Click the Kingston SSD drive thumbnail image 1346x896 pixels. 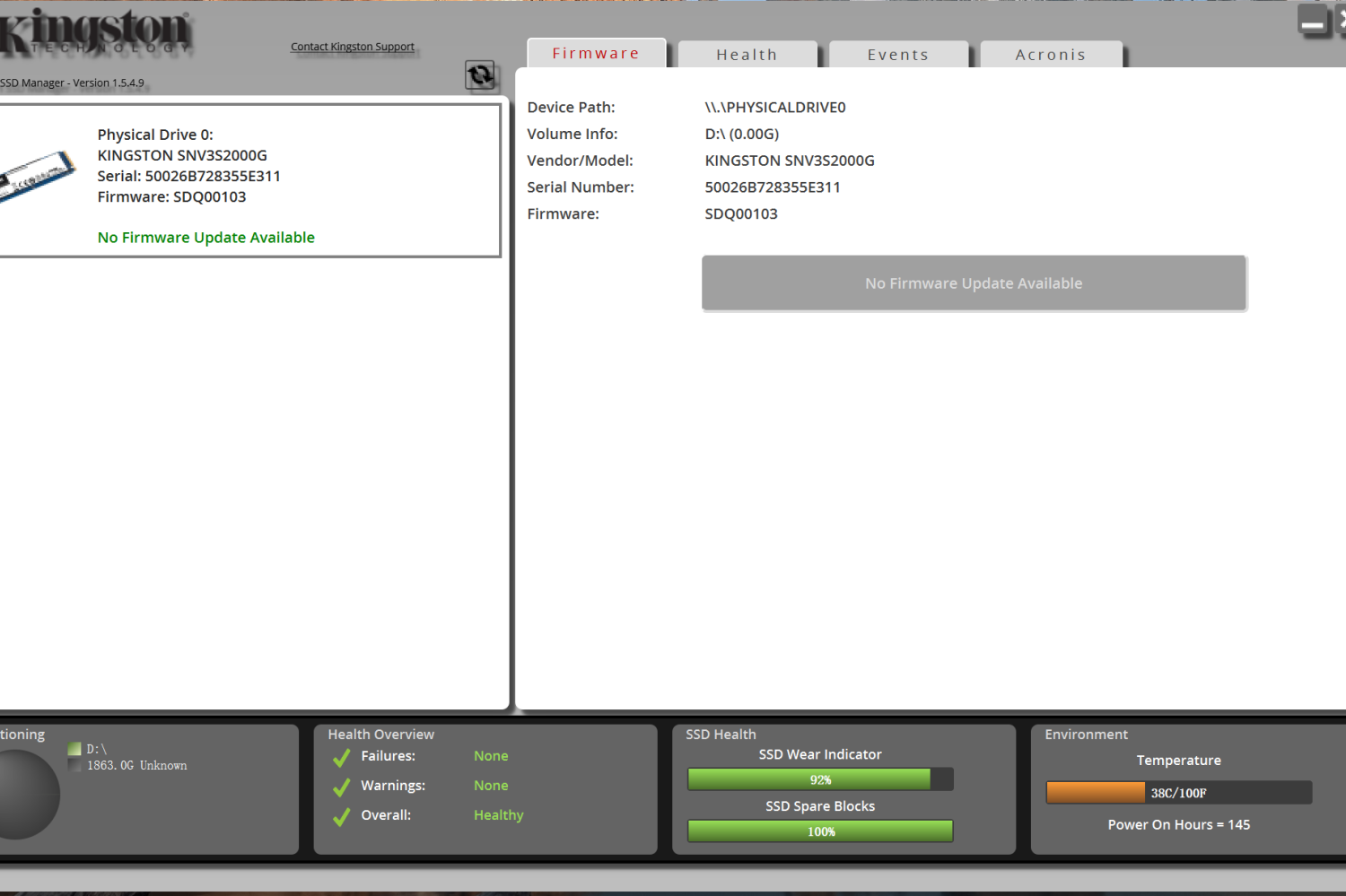37,176
